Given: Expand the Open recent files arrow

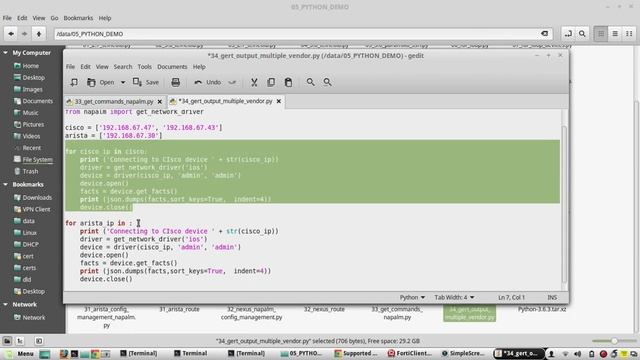Looking at the screenshot, I should point(122,82).
